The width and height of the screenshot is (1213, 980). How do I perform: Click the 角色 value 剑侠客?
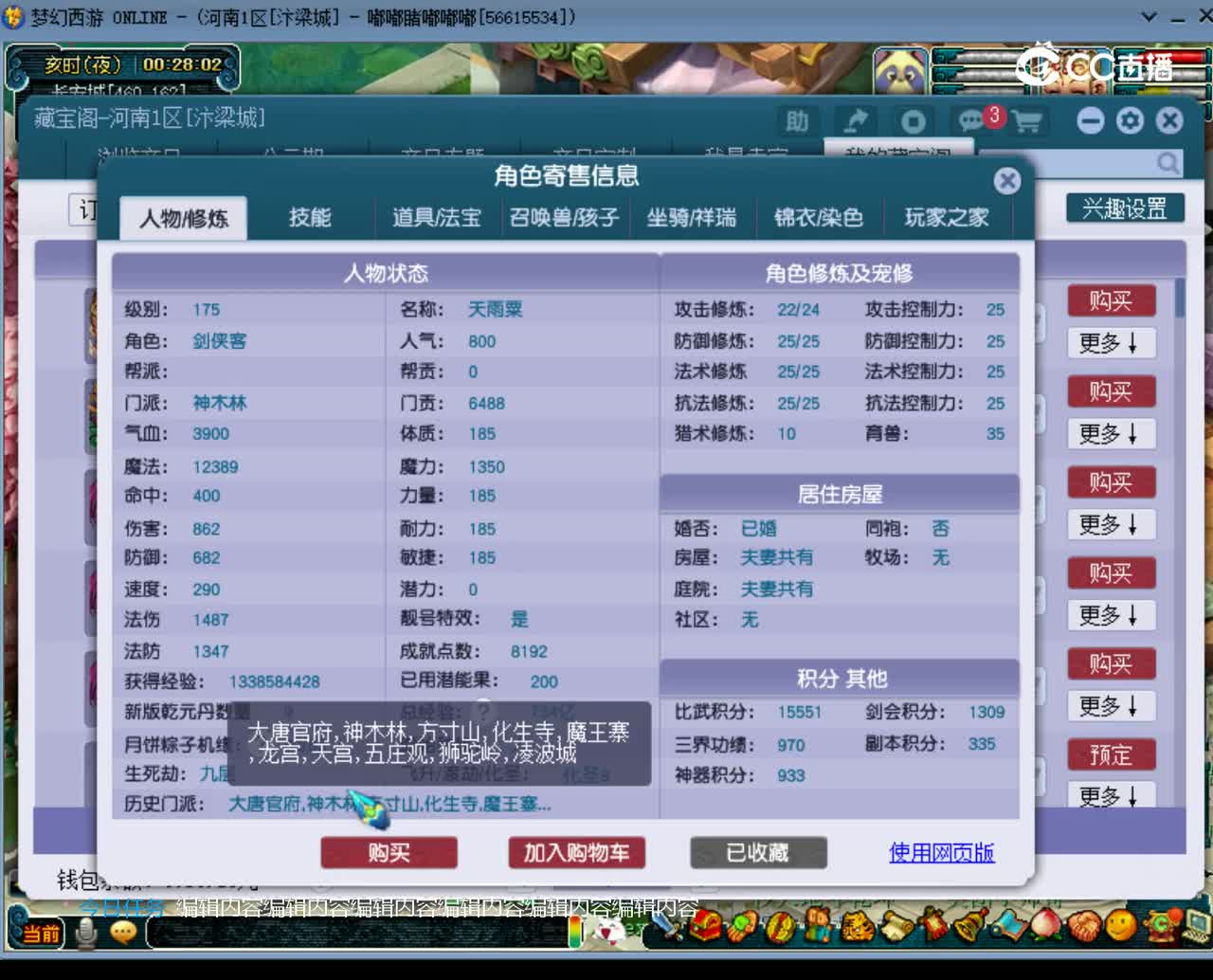click(219, 341)
